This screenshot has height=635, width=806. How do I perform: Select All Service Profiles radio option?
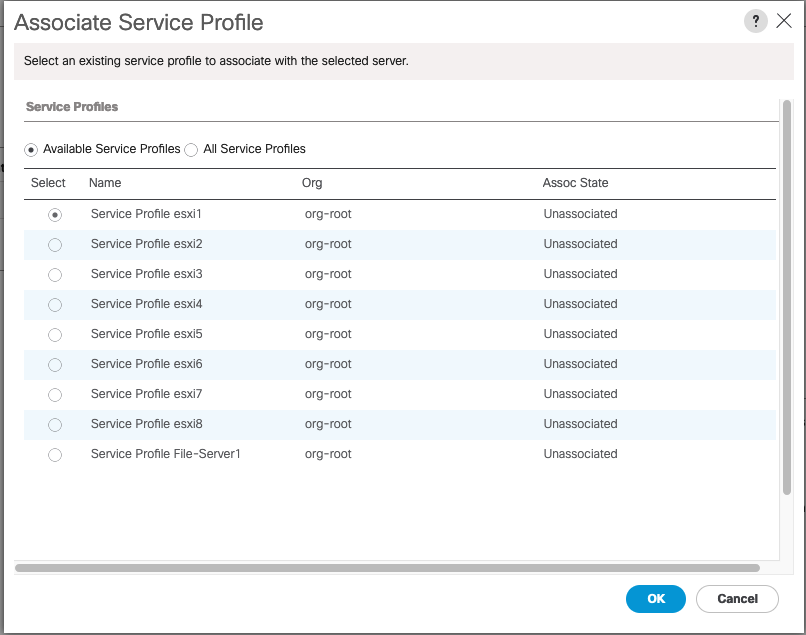191,150
